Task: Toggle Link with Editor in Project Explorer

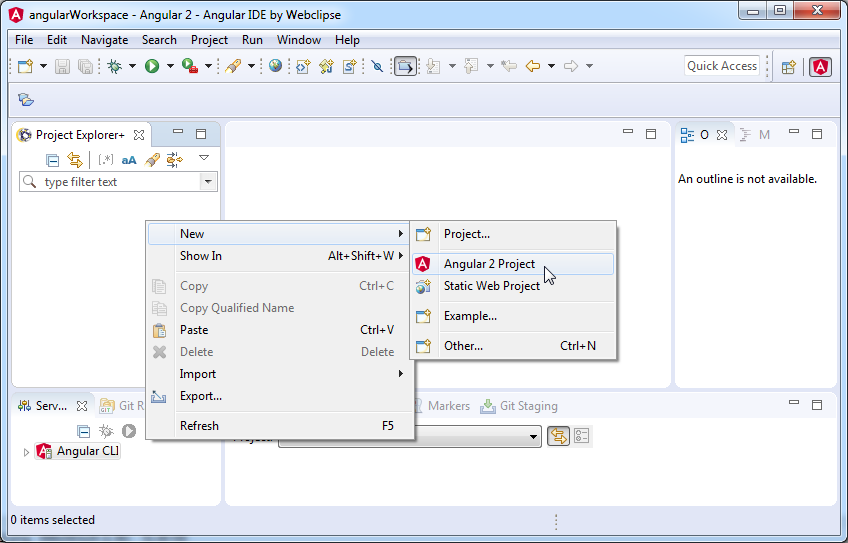Action: (75, 160)
